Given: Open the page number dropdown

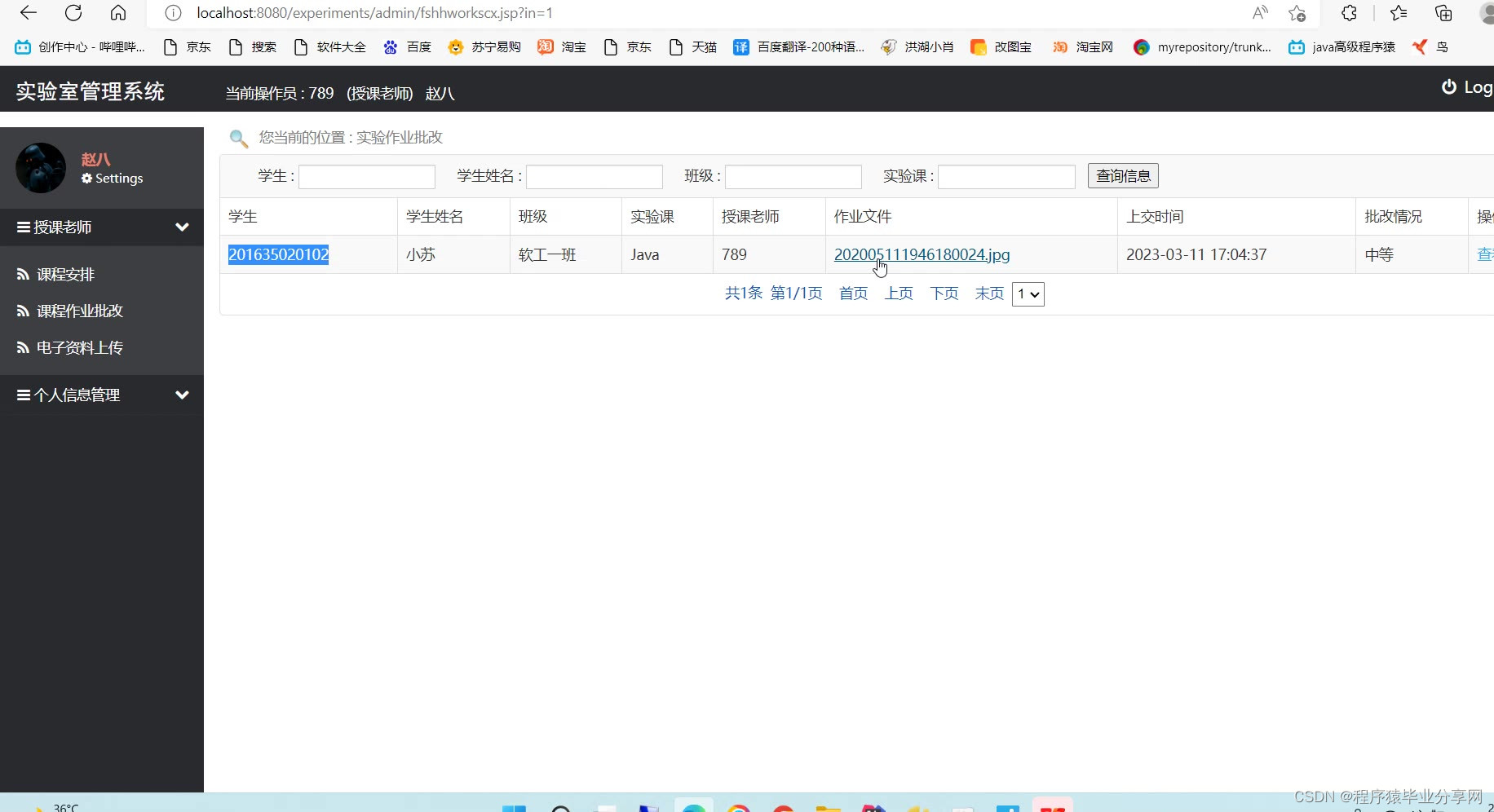Looking at the screenshot, I should (1028, 294).
